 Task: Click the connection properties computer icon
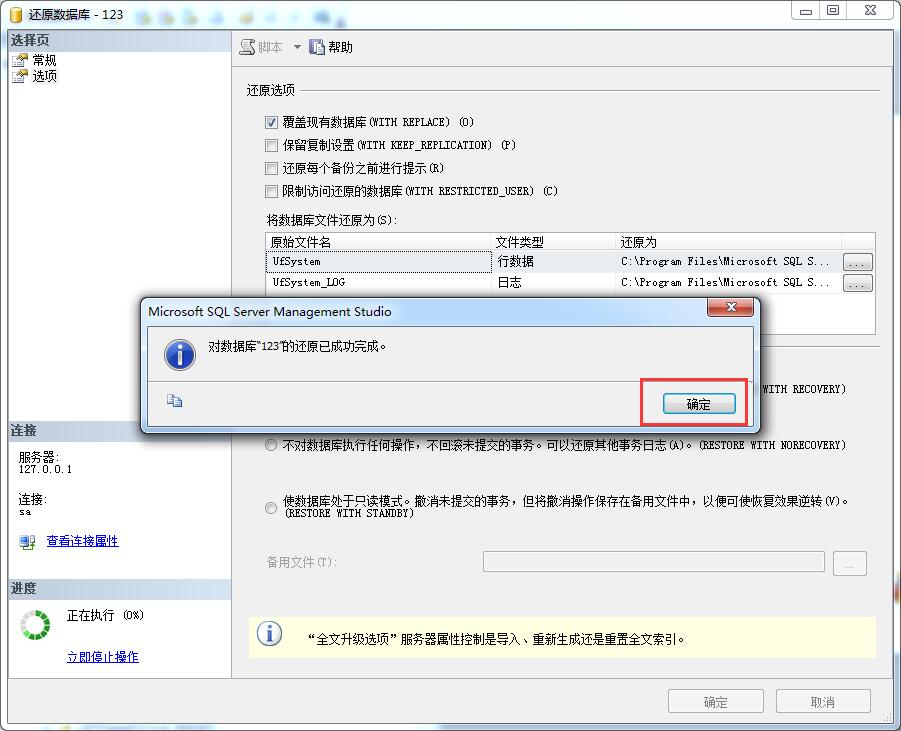(x=27, y=542)
